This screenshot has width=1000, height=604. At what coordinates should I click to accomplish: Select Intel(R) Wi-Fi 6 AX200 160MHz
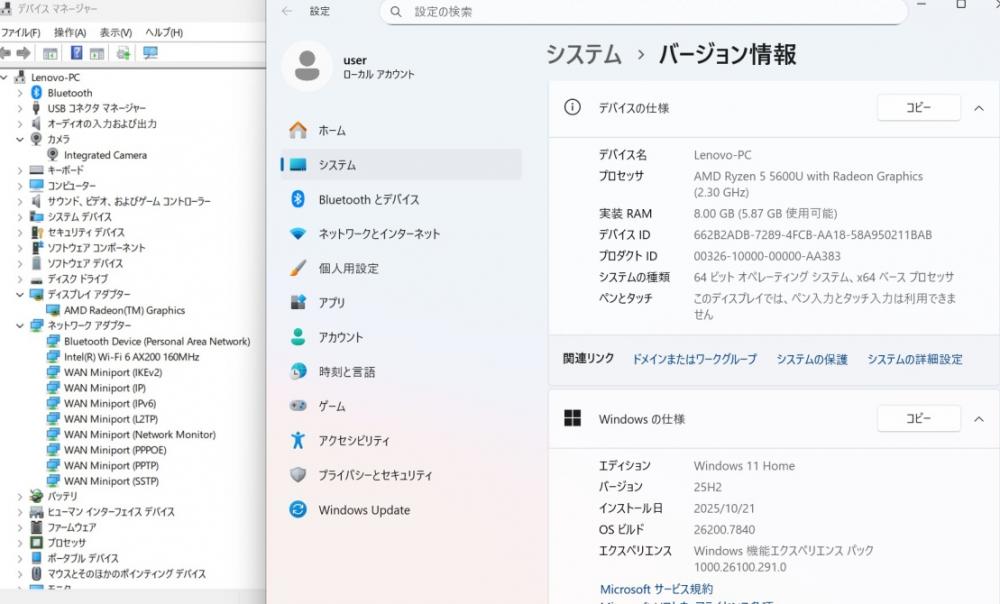(x=131, y=357)
